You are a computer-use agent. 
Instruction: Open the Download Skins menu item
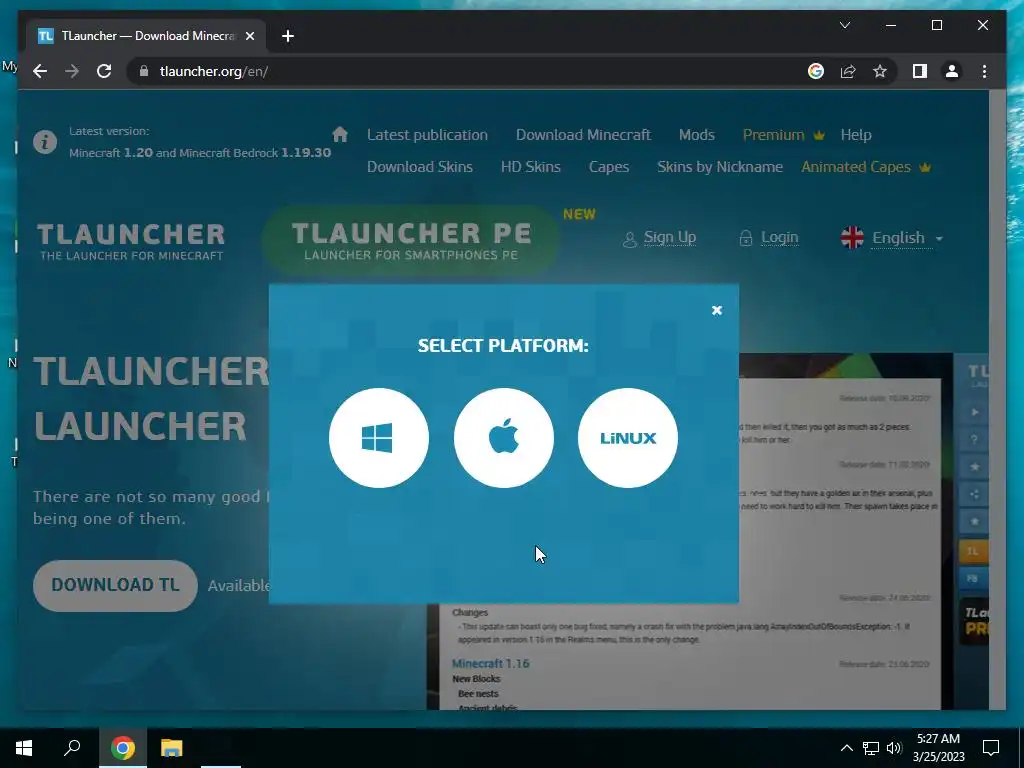[x=419, y=167]
